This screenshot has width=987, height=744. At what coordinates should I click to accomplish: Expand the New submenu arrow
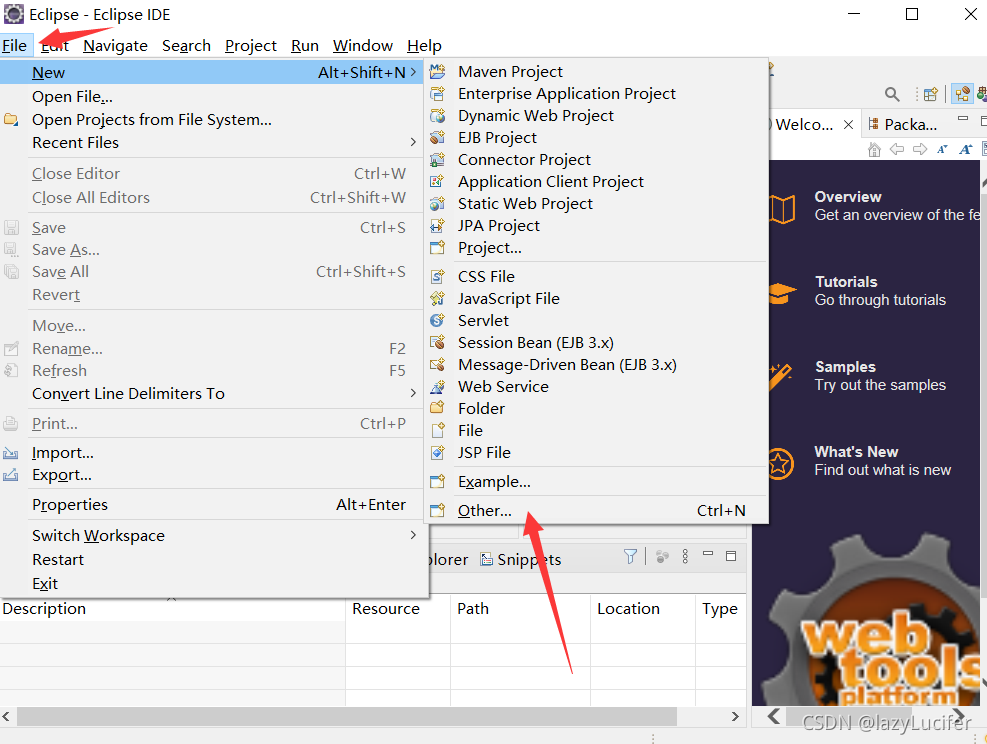pyautogui.click(x=413, y=72)
